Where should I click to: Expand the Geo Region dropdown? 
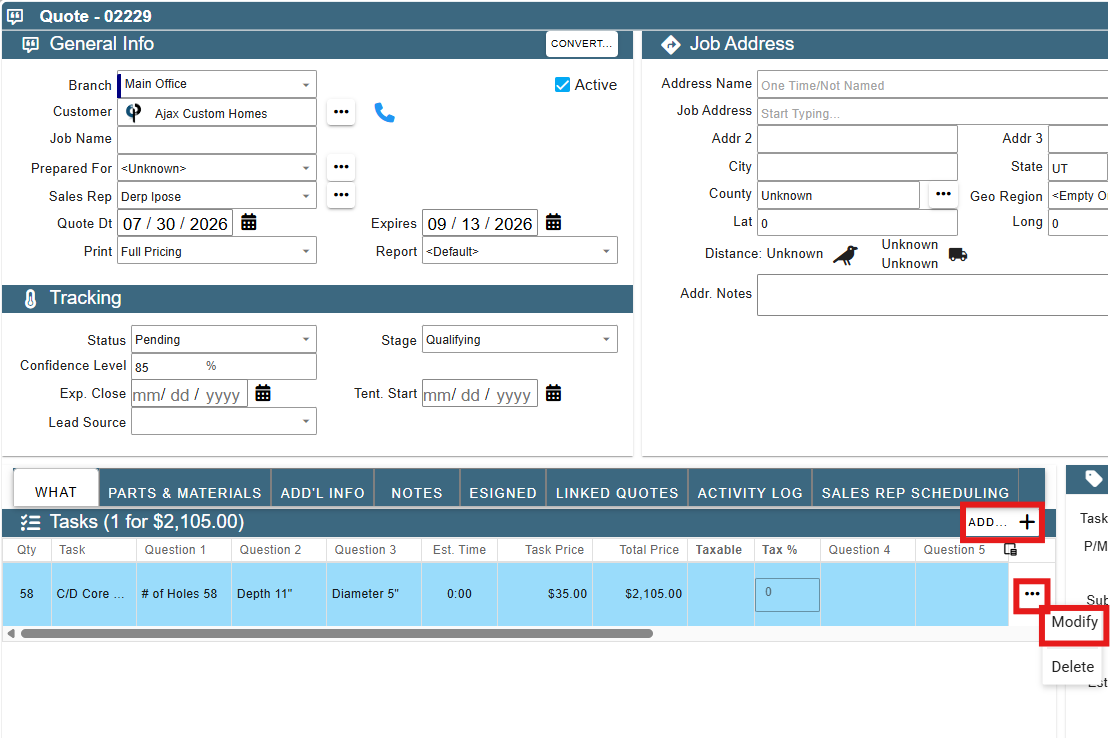(x=1078, y=195)
